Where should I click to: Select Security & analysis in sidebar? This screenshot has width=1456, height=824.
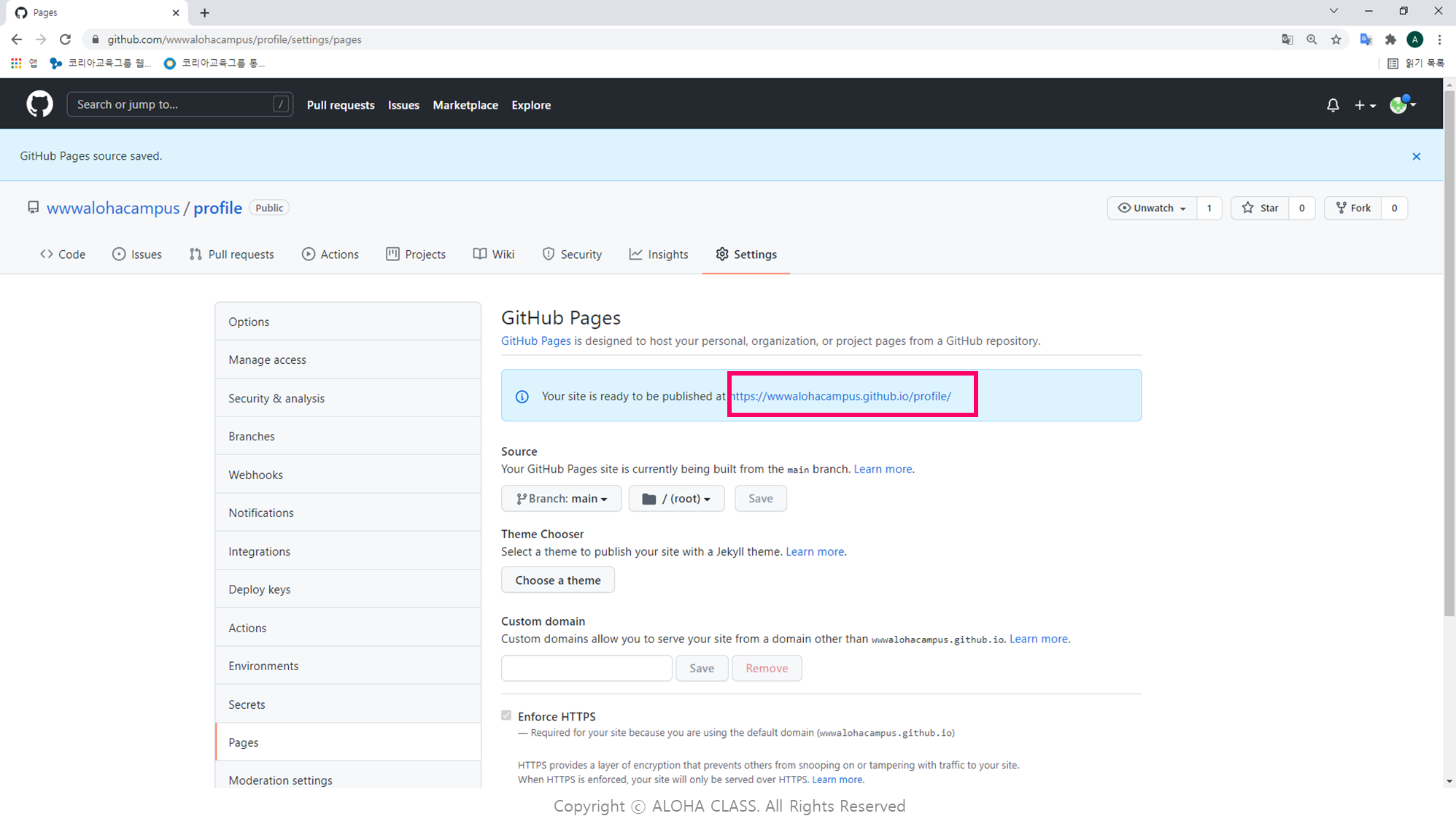tap(348, 398)
